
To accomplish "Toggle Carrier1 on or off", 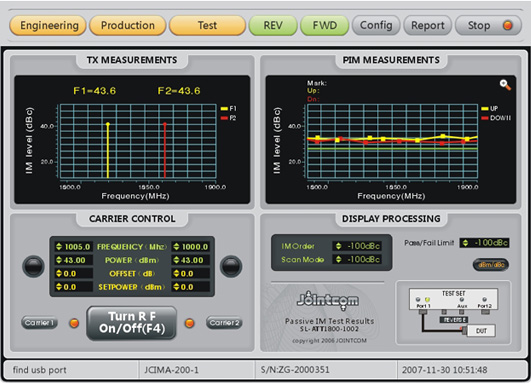I will click(39, 323).
